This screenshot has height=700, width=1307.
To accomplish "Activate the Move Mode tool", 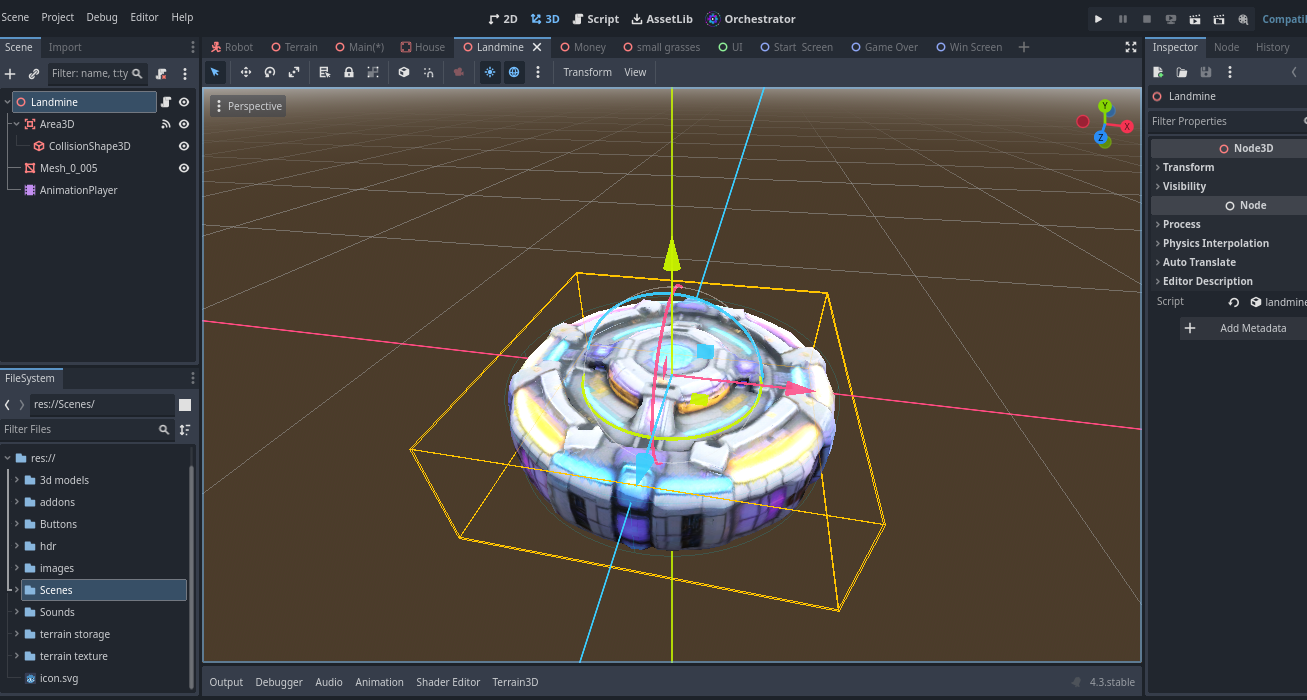I will click(x=246, y=72).
